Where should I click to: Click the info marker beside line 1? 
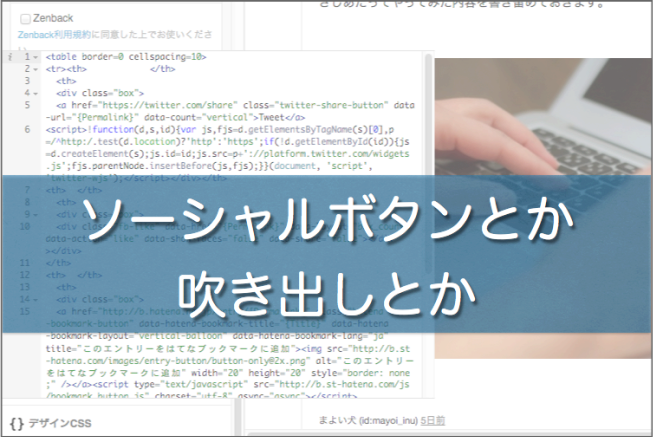coord(10,57)
